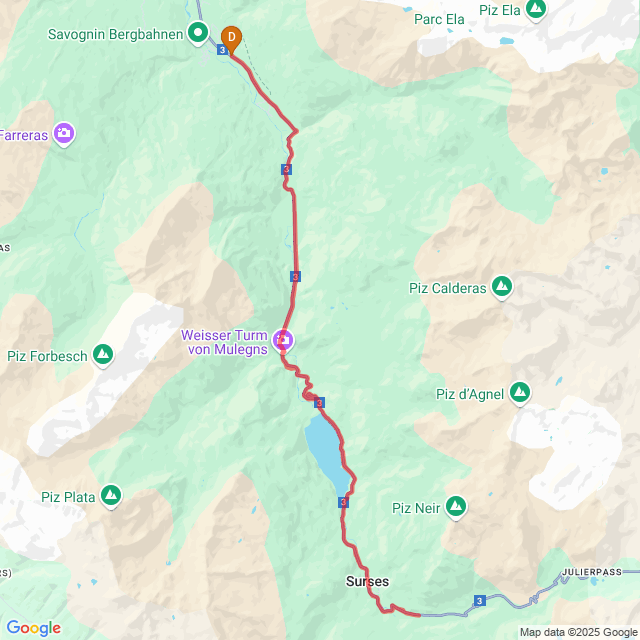
Task: Click the Weisser Turm von Mulegns camera icon
Action: [283, 341]
